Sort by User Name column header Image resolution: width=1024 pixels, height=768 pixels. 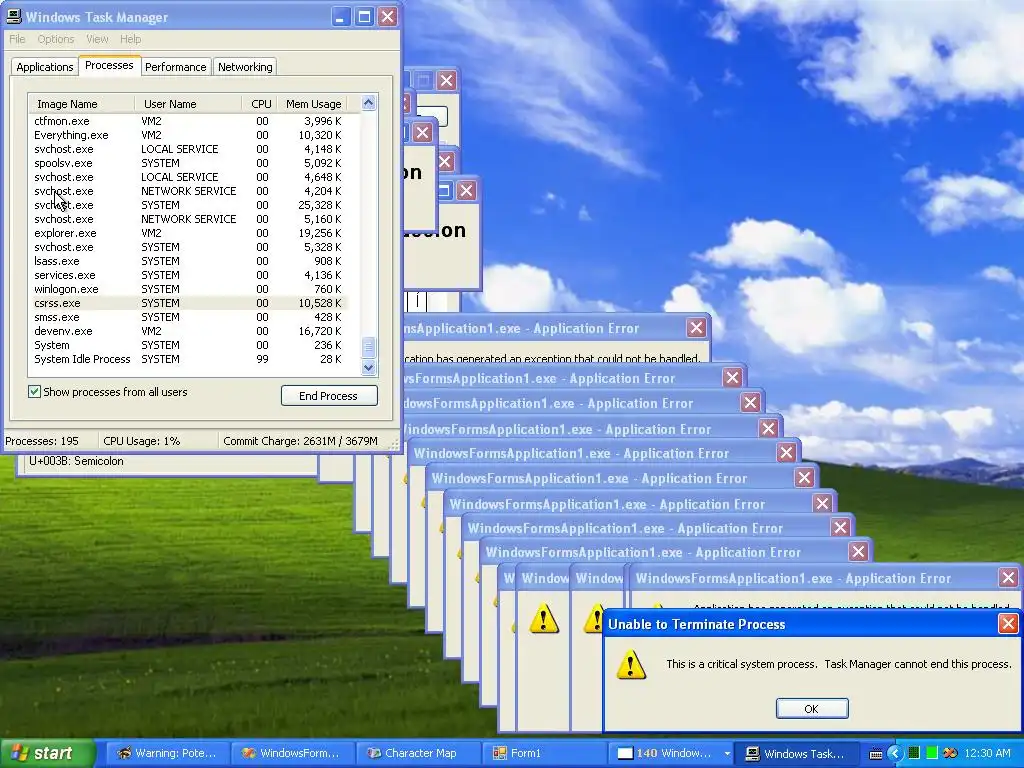pyautogui.click(x=188, y=104)
